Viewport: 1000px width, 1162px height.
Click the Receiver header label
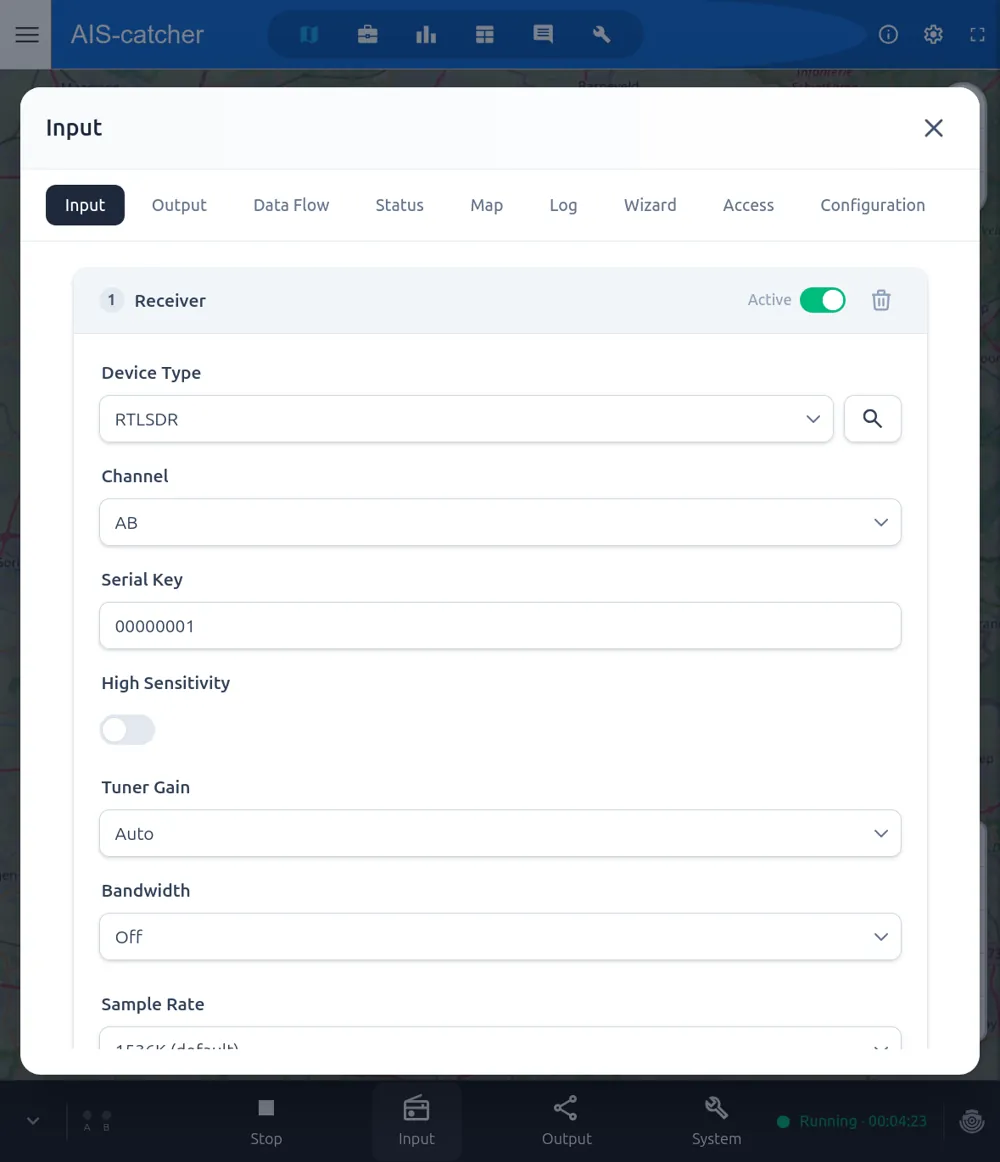pos(170,301)
